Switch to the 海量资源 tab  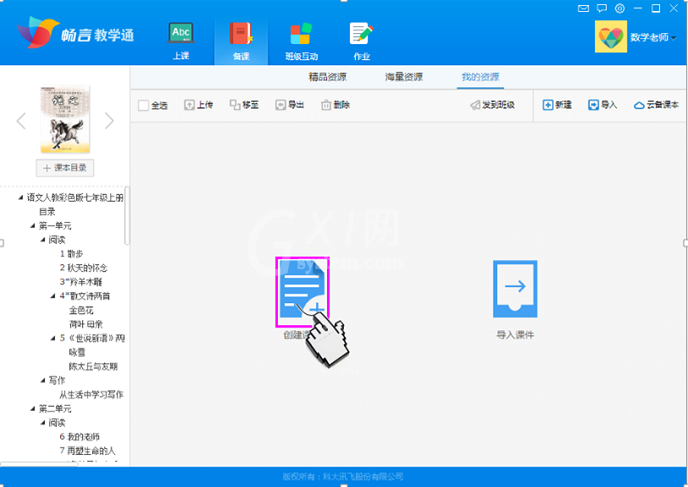tap(404, 77)
